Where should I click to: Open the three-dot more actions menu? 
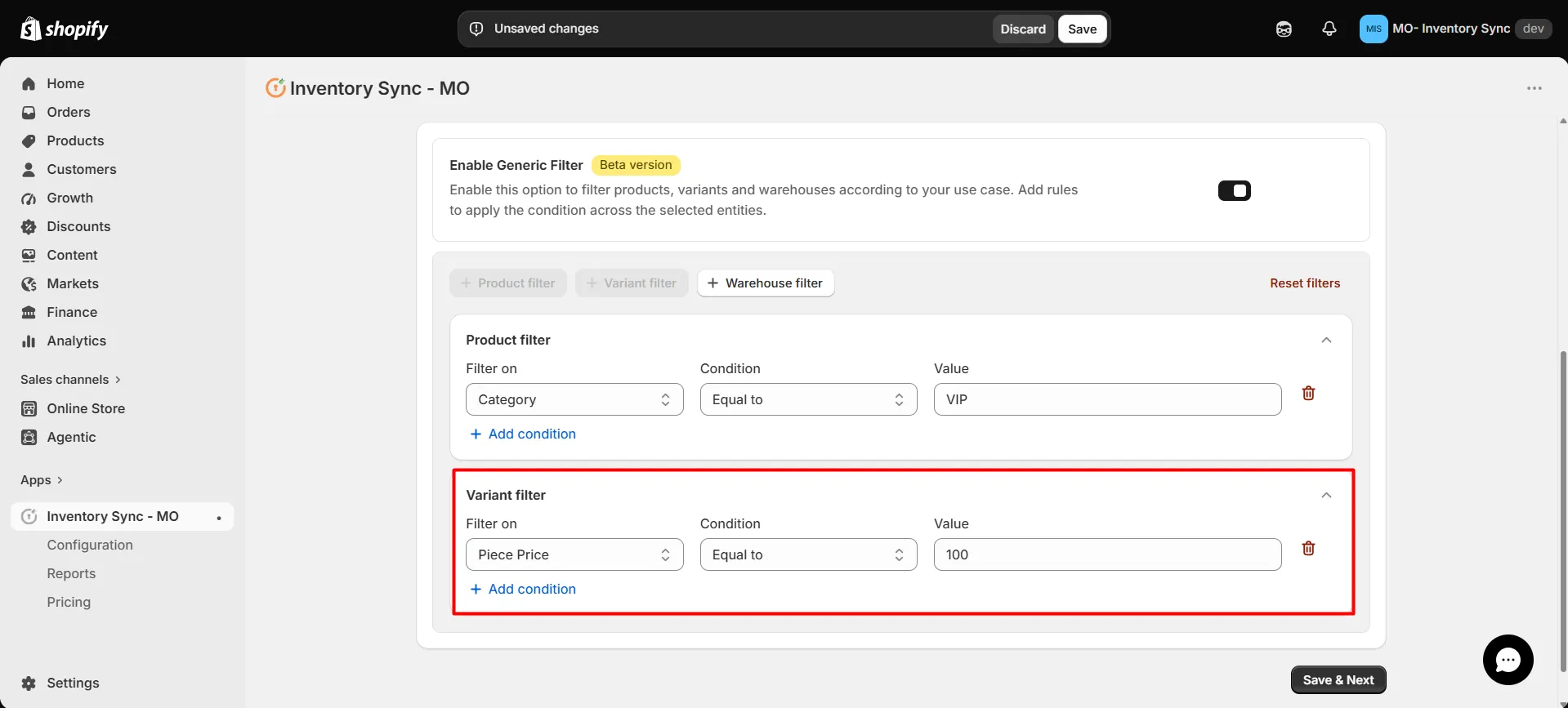[1534, 88]
